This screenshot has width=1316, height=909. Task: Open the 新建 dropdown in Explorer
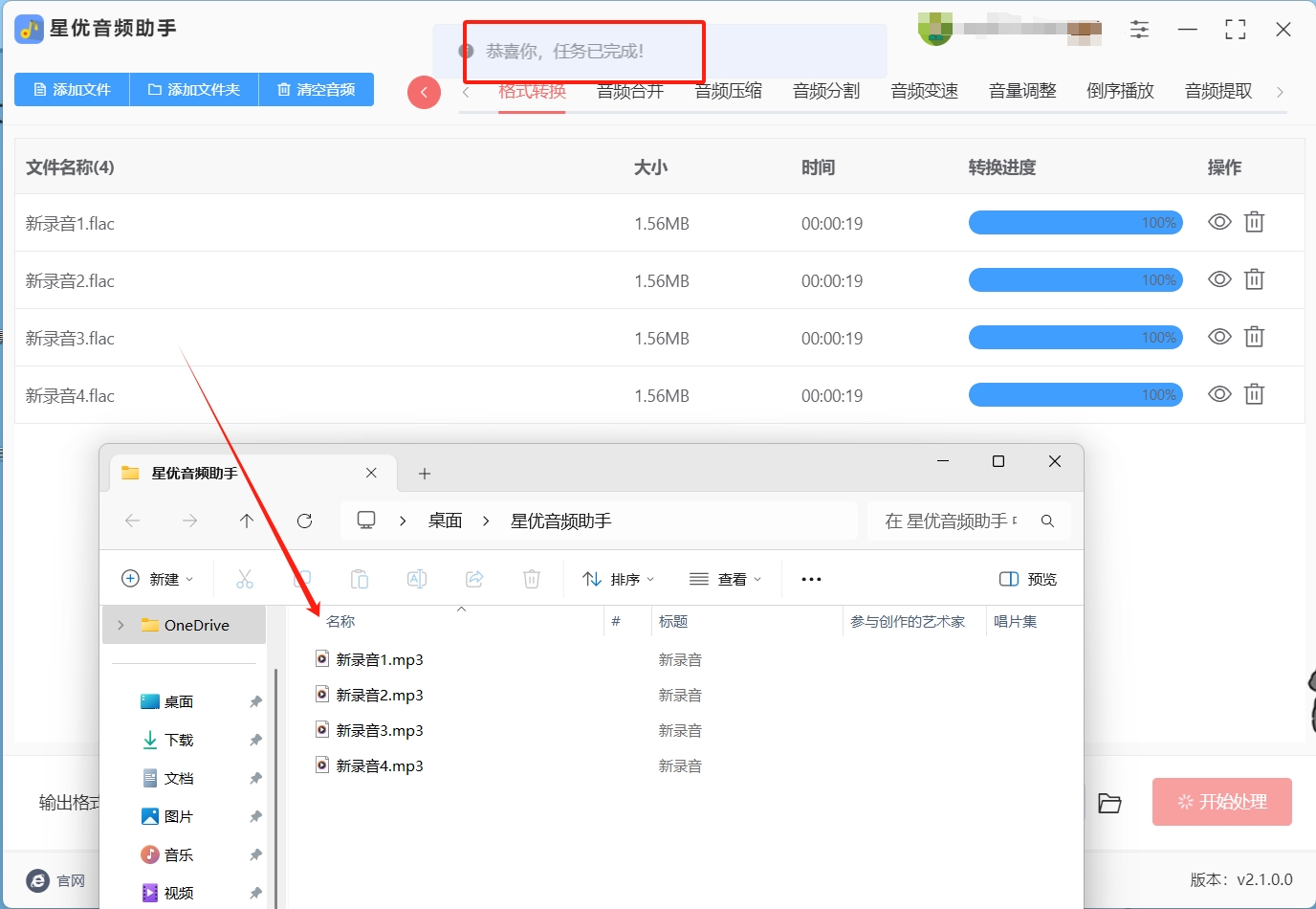coord(158,579)
